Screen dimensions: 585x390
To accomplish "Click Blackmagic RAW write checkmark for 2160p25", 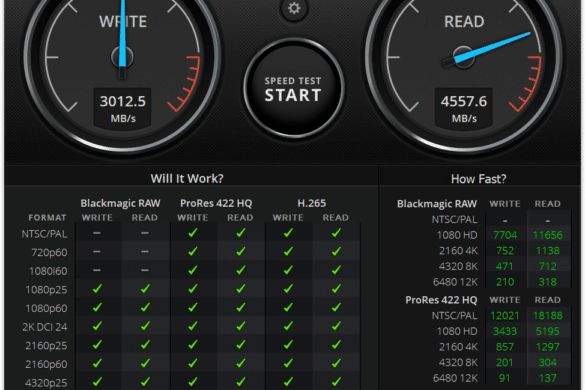I will coord(97,344).
